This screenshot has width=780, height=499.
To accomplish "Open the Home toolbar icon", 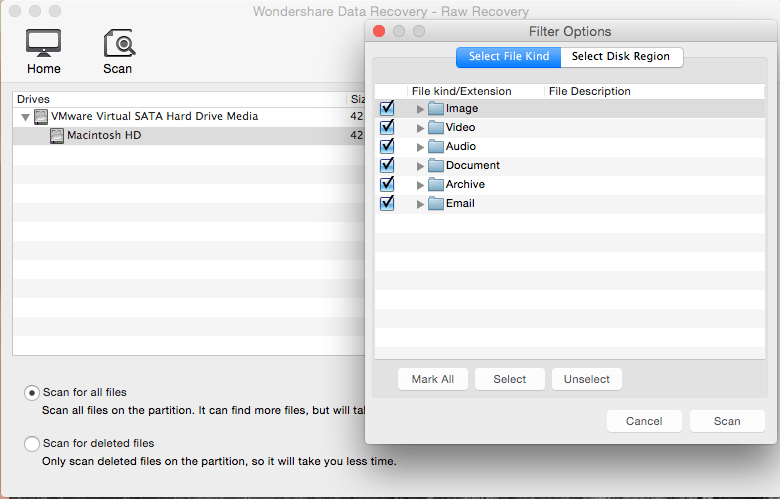I will (44, 51).
